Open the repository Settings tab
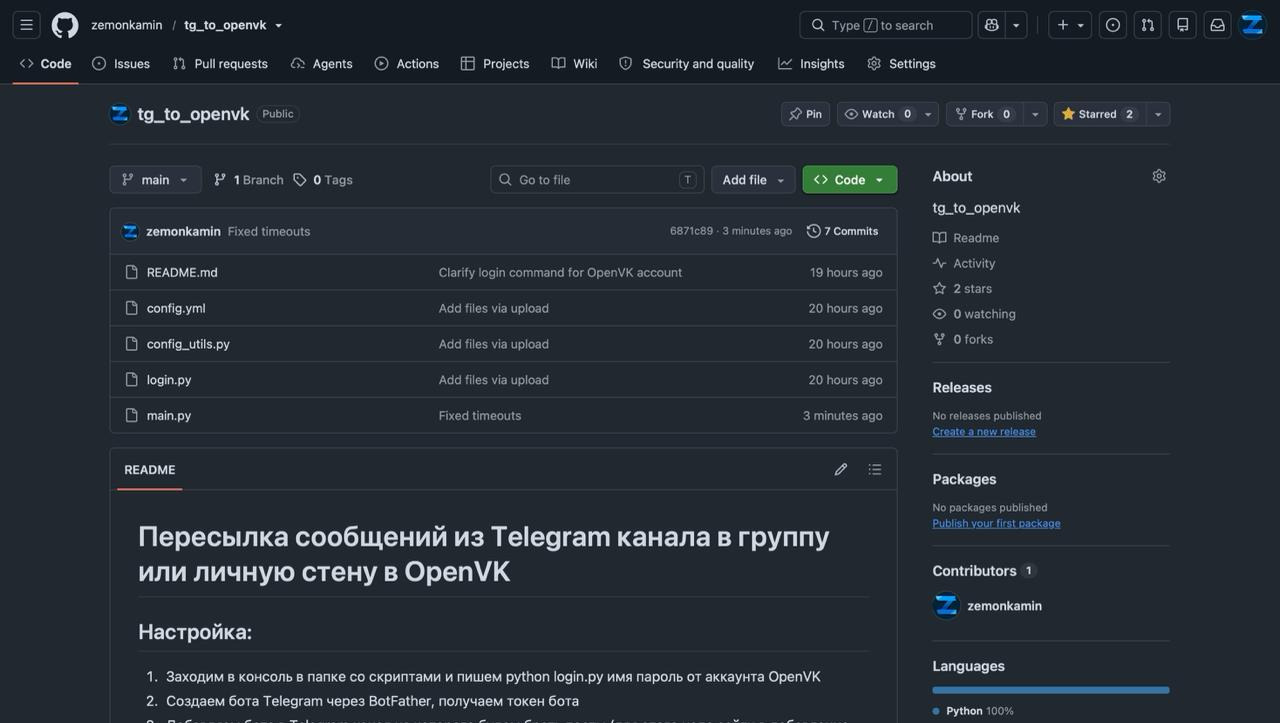1280x723 pixels. 902,64
